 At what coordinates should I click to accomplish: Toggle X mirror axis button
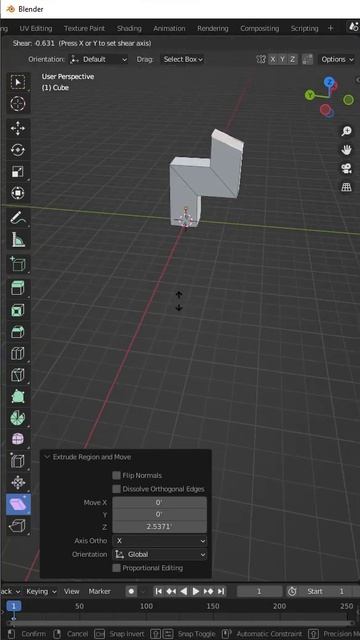point(273,59)
